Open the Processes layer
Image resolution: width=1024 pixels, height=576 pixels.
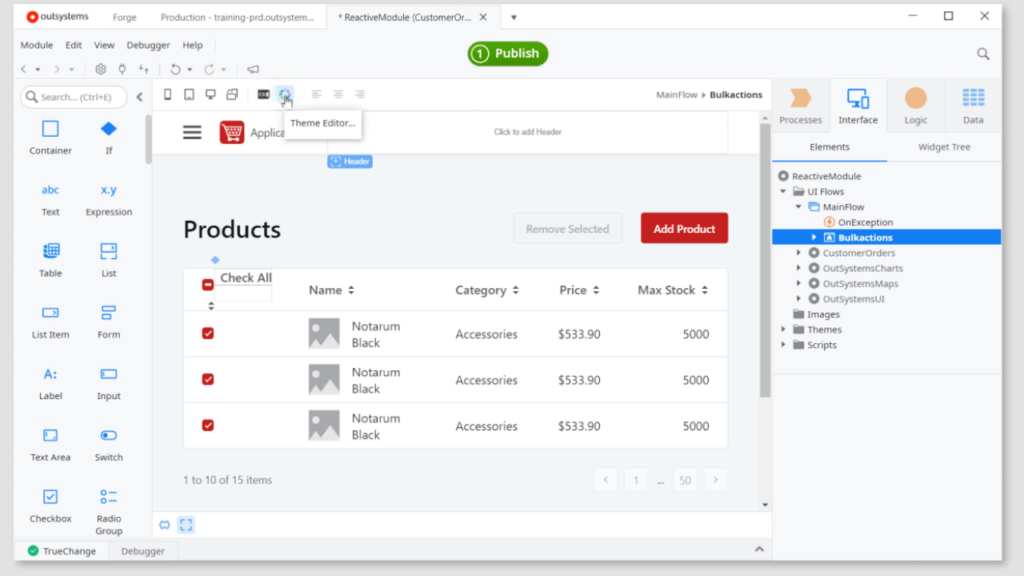click(800, 106)
